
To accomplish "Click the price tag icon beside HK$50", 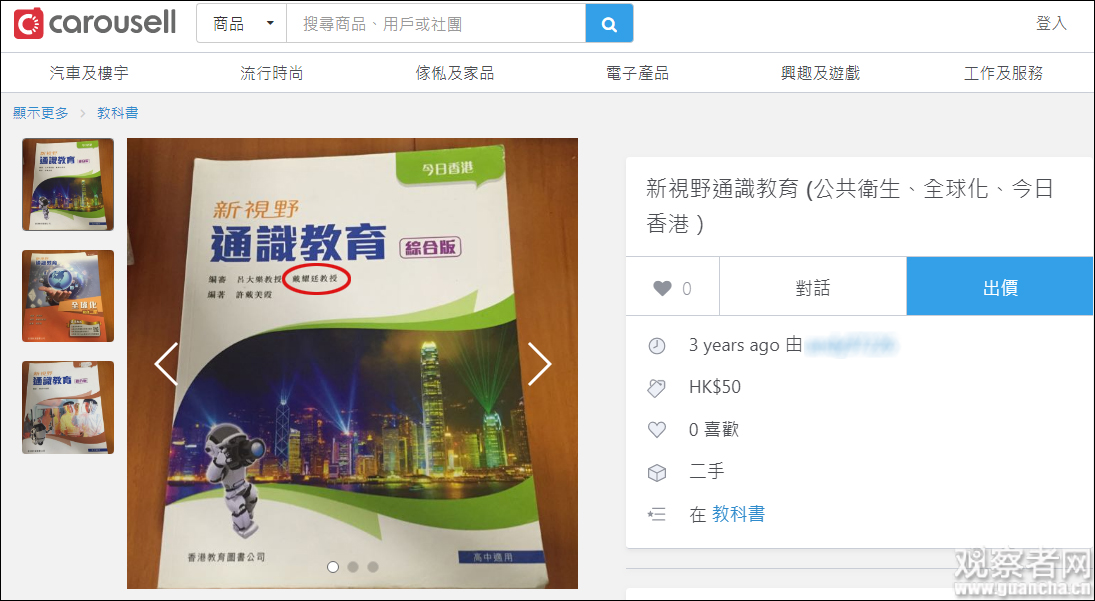I will [657, 388].
